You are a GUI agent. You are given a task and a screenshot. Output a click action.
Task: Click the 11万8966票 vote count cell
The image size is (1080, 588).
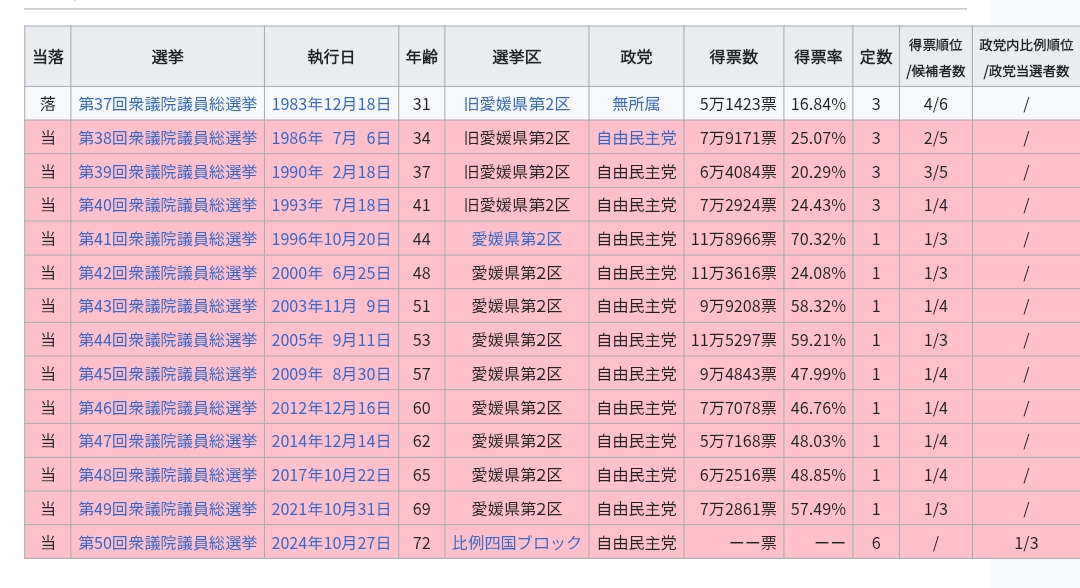[x=733, y=239]
